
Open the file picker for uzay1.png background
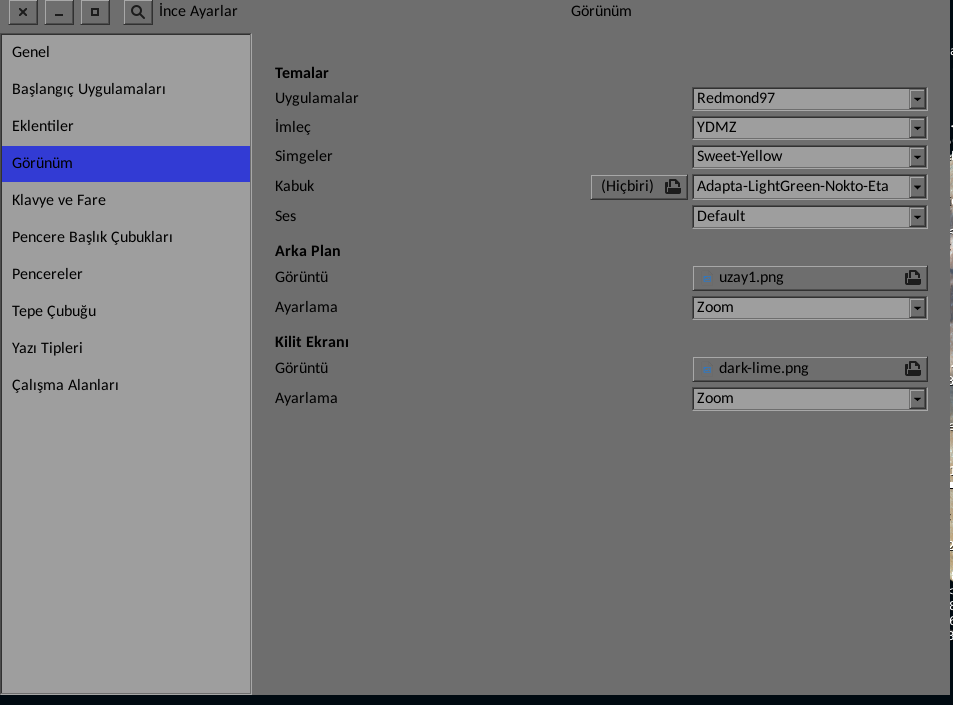[810, 278]
